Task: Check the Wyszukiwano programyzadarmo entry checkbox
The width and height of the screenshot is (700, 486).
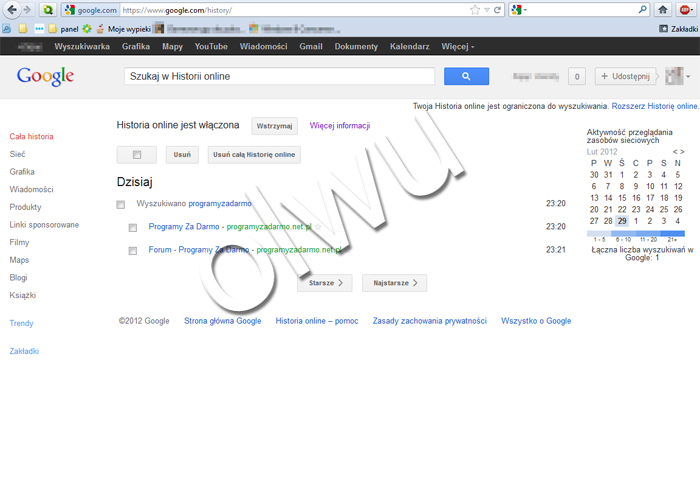Action: coord(121,204)
